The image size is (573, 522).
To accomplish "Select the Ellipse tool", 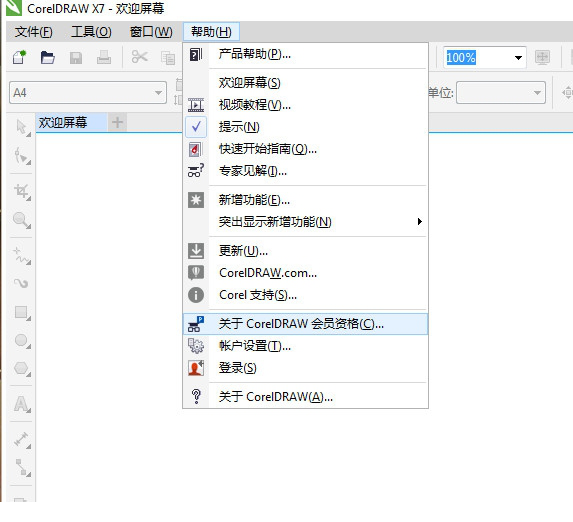I will coord(22,341).
